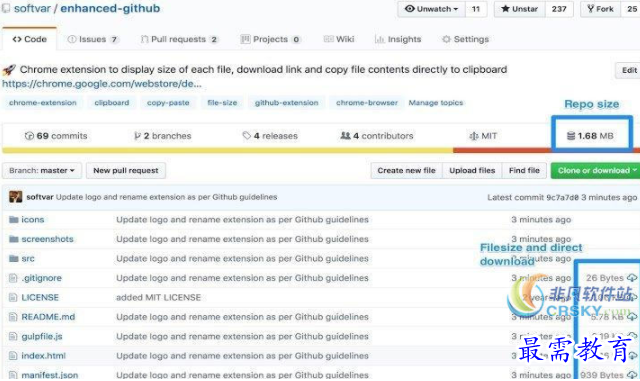The image size is (640, 381).
Task: Click the language color bar under stats
Action: tap(320, 150)
